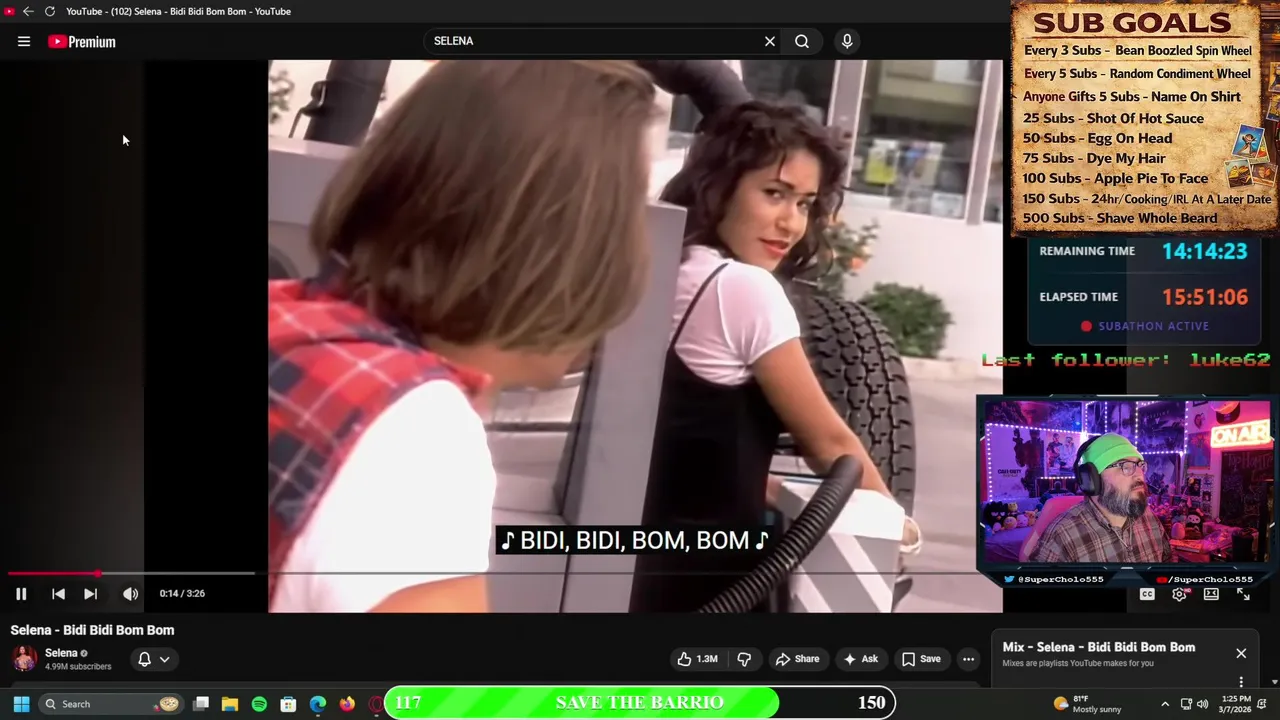Dislike the video
Image resolution: width=1280 pixels, height=720 pixels.
coord(744,659)
